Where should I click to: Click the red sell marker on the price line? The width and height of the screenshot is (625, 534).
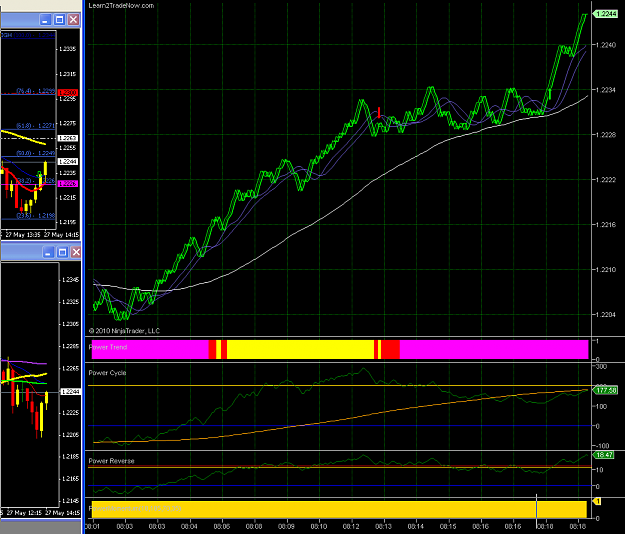tap(379, 112)
